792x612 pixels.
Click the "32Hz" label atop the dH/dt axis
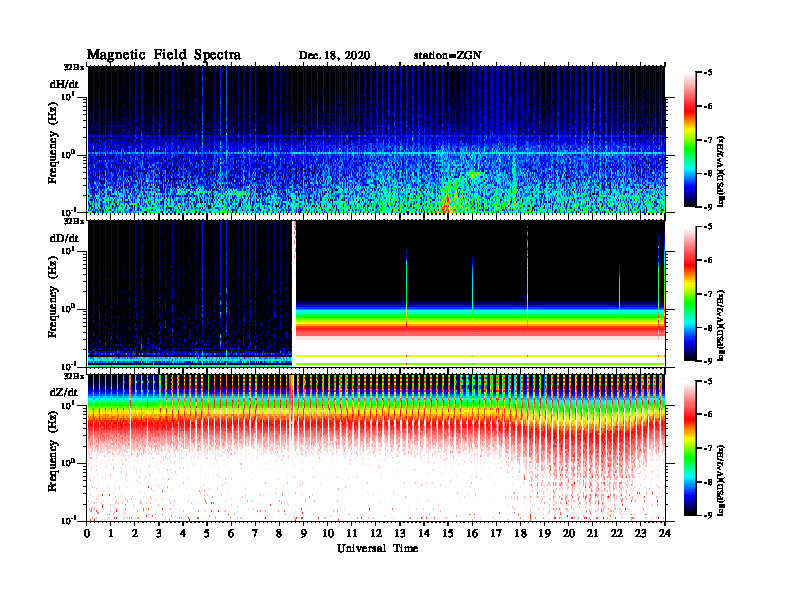(x=74, y=67)
